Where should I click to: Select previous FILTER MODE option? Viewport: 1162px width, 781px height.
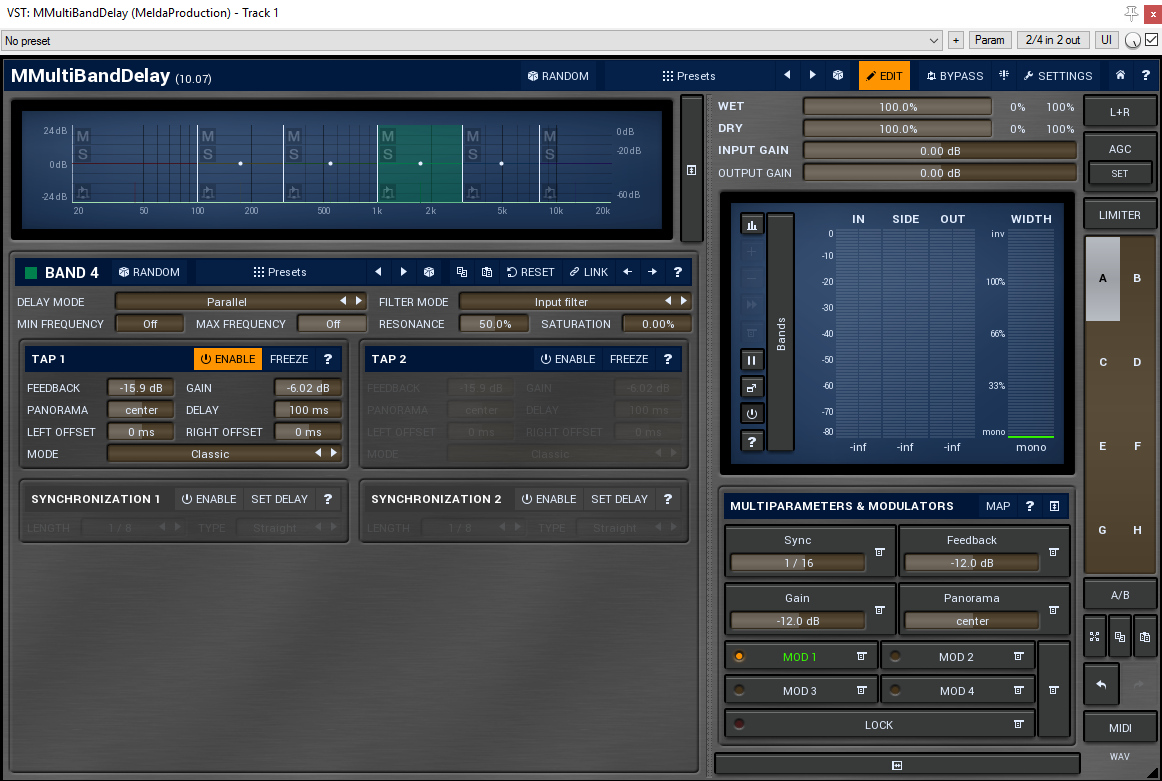coord(668,301)
